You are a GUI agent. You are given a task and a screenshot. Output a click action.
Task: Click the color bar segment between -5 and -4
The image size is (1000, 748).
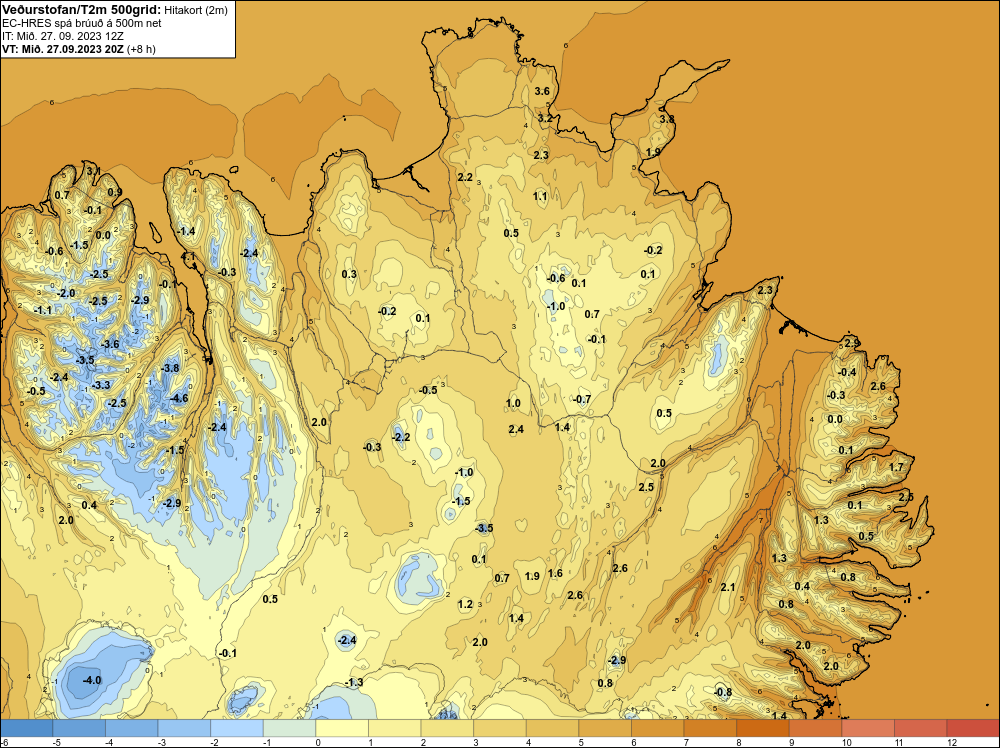79,728
